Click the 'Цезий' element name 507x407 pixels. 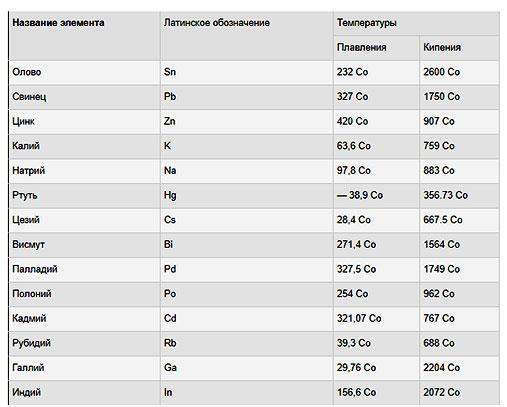click(26, 220)
